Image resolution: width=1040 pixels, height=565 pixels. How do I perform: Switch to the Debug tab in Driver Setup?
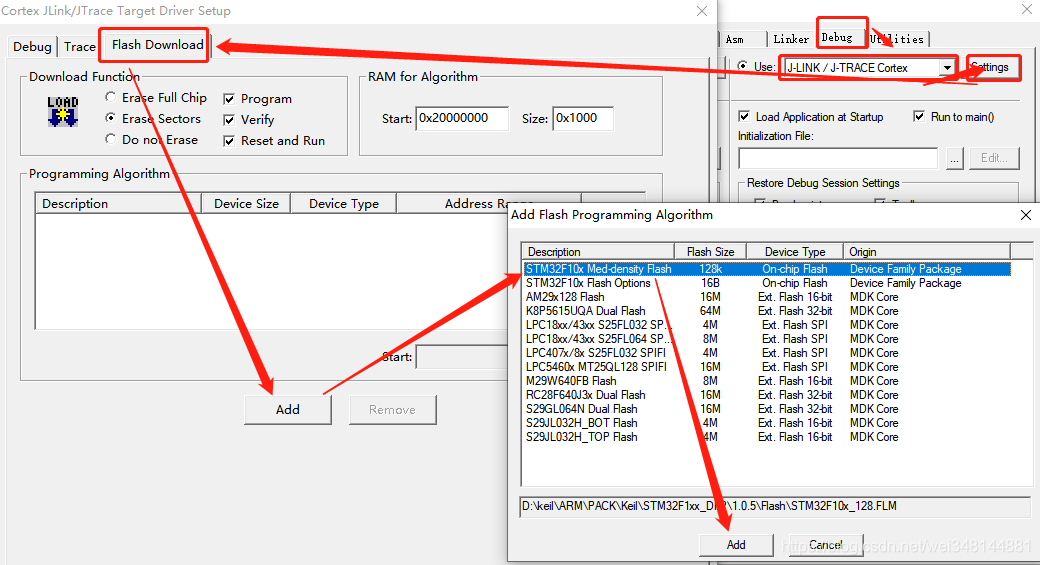[x=32, y=46]
